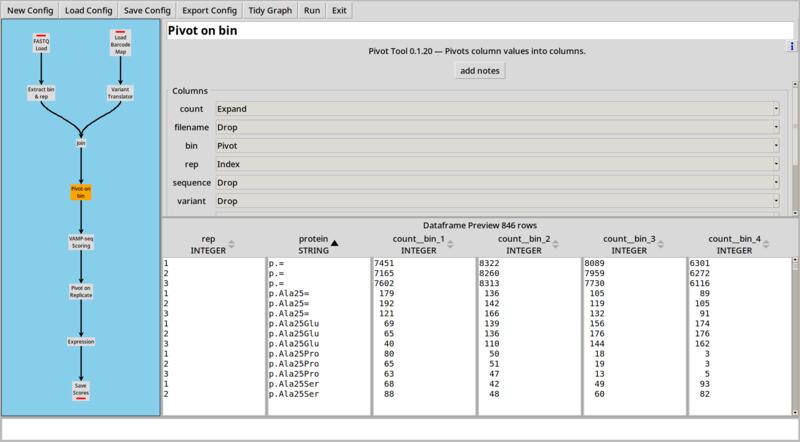This screenshot has width=800, height=442.
Task: Click the first p.Ala25= protein cell
Action: click(289, 293)
